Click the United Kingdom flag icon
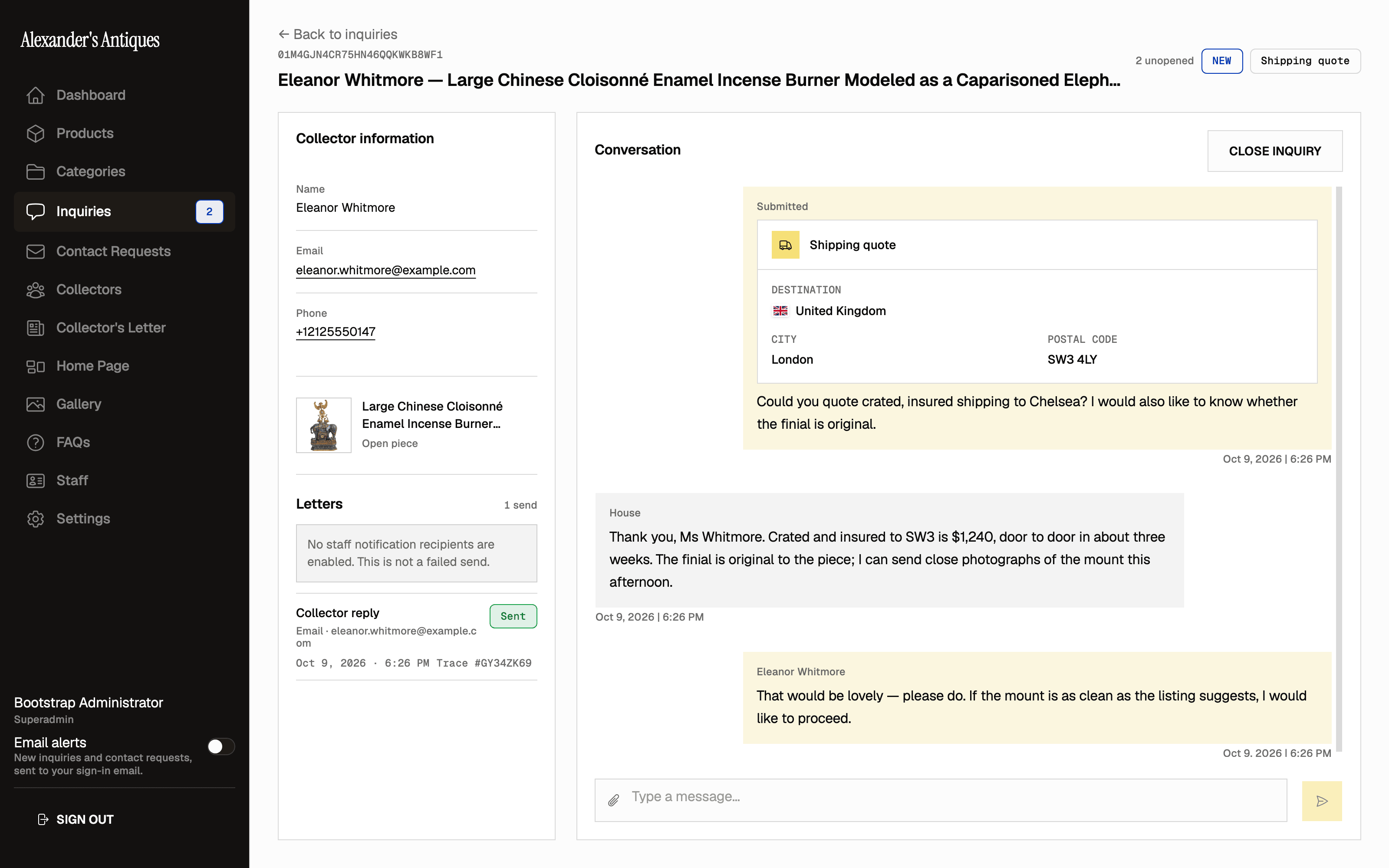This screenshot has height=868, width=1389. pyautogui.click(x=780, y=311)
